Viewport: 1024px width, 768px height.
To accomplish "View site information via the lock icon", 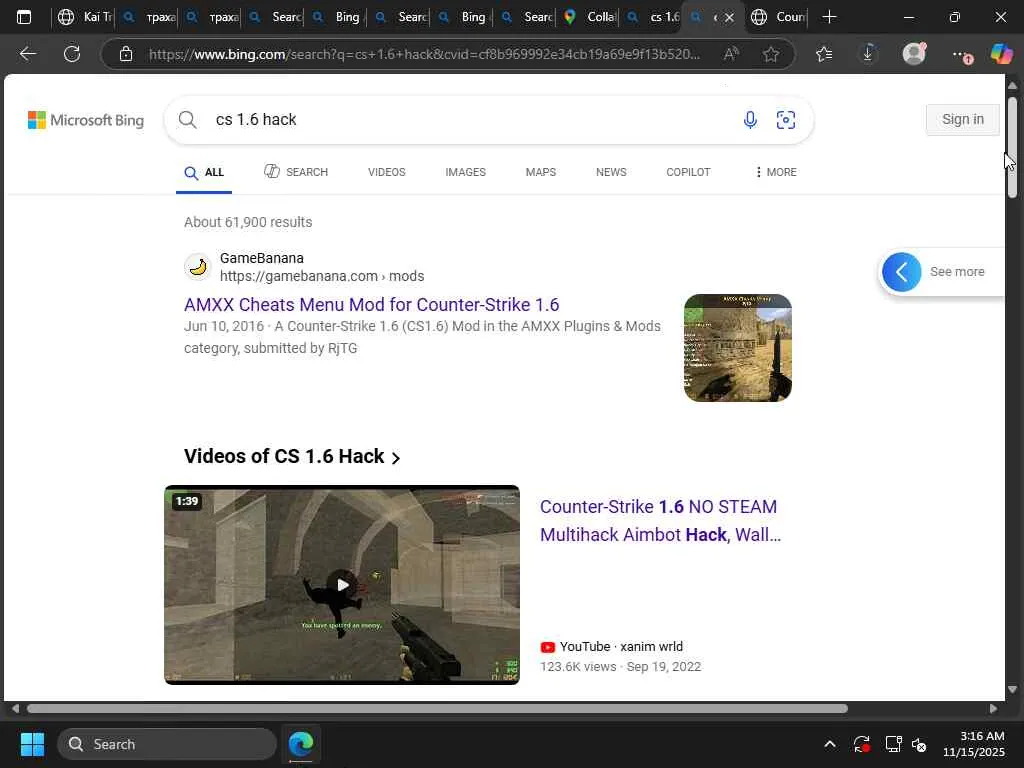I will pos(126,54).
